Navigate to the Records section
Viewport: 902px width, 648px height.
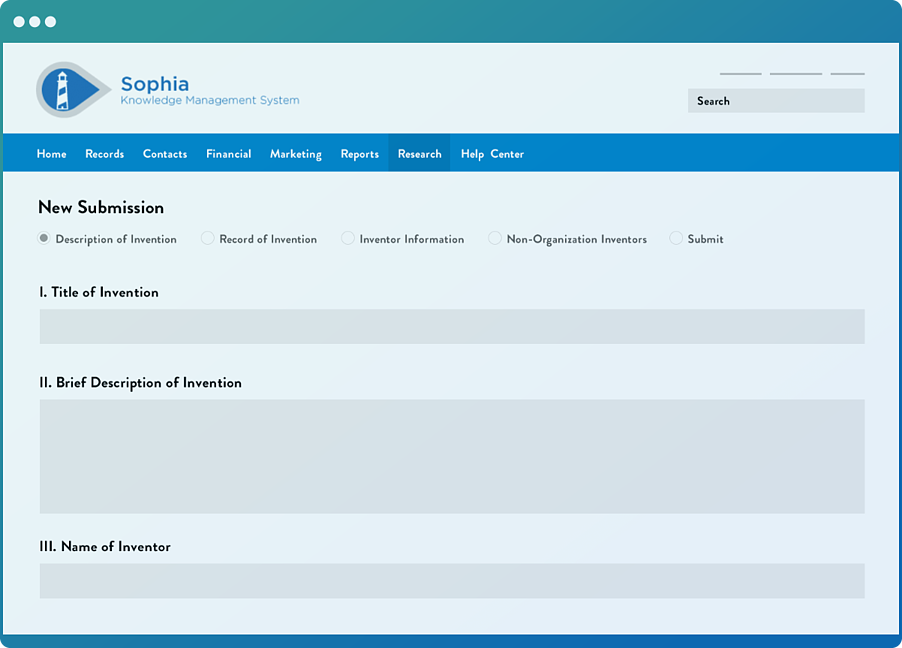click(x=104, y=153)
